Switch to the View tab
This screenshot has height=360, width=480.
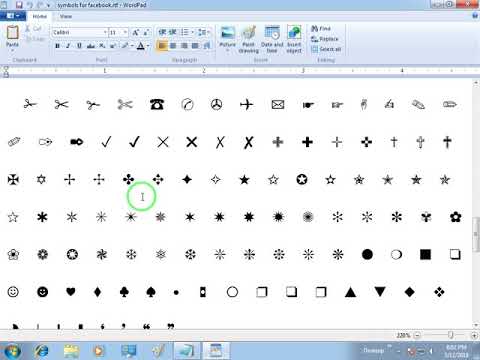point(66,16)
